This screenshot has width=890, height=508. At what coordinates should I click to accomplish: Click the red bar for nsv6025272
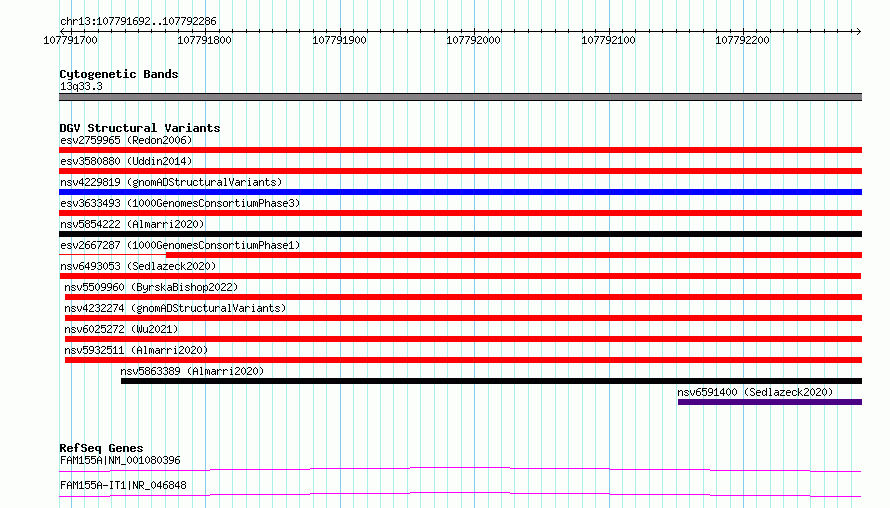pyautogui.click(x=463, y=339)
